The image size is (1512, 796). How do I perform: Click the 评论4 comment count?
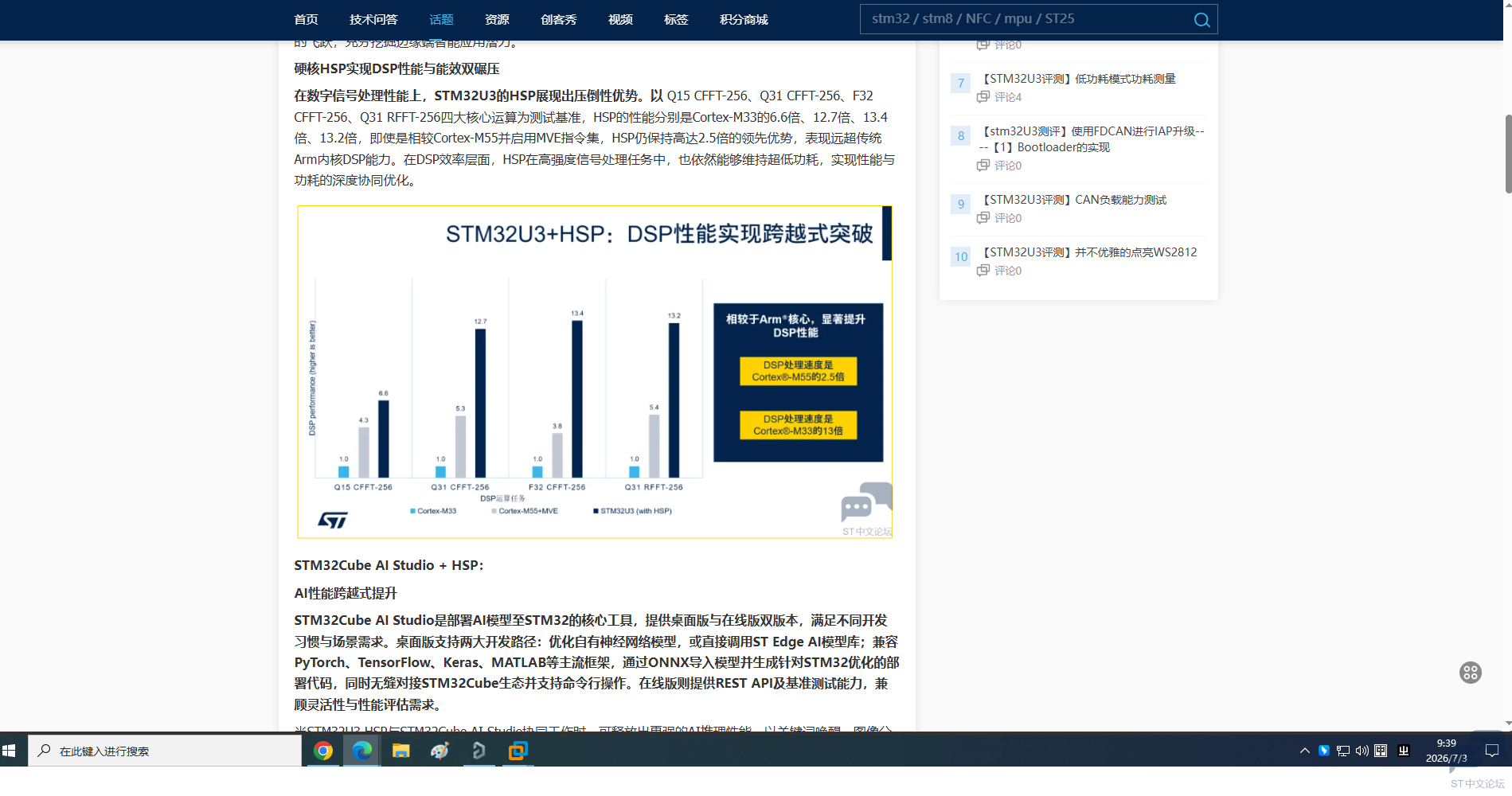pos(1008,97)
